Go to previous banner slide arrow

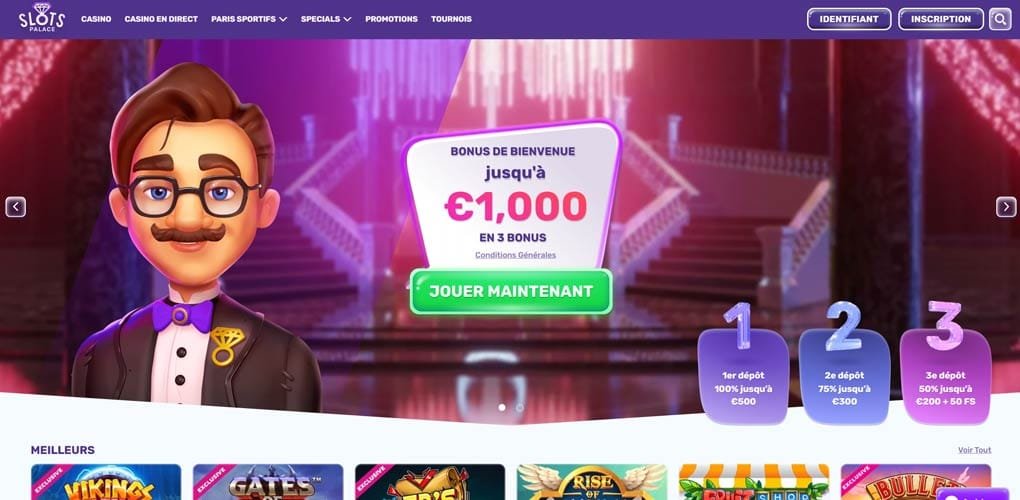click(16, 207)
